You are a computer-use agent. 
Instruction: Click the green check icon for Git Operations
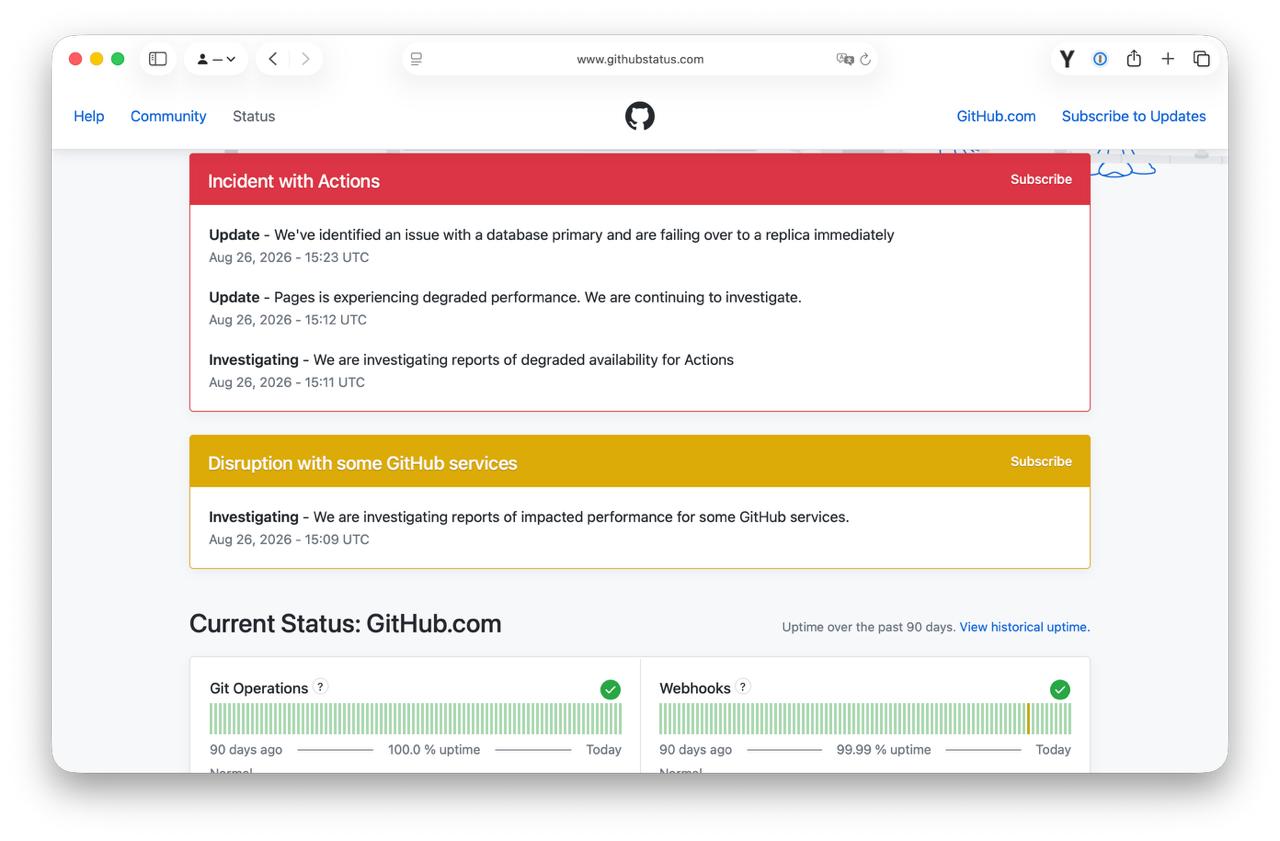pos(610,689)
